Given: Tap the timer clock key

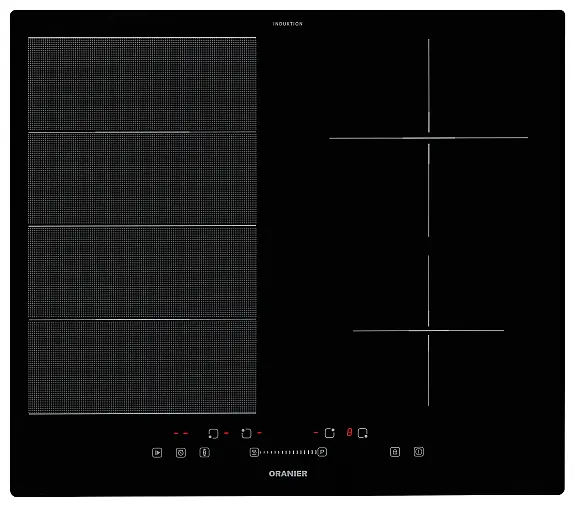Looking at the screenshot, I should pyautogui.click(x=181, y=453).
